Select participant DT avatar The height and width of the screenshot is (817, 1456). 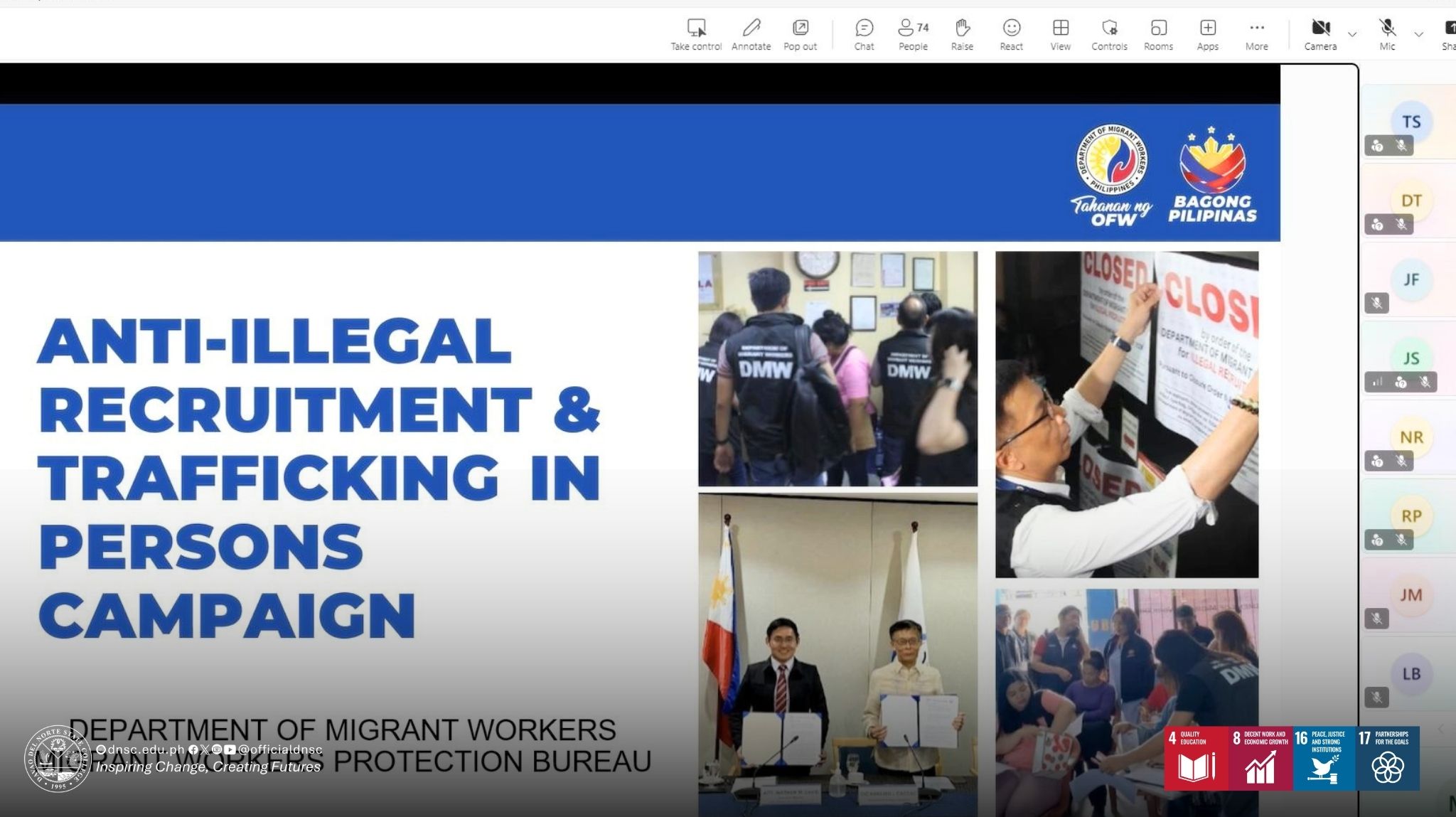point(1411,201)
